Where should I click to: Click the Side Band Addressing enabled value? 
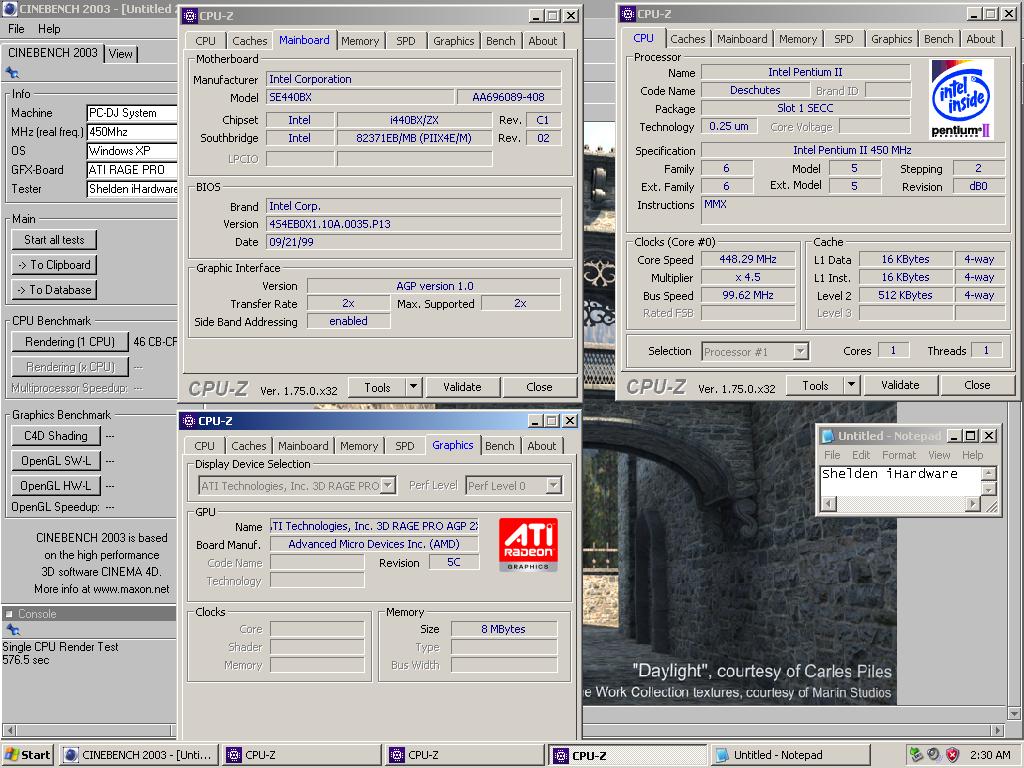click(349, 321)
